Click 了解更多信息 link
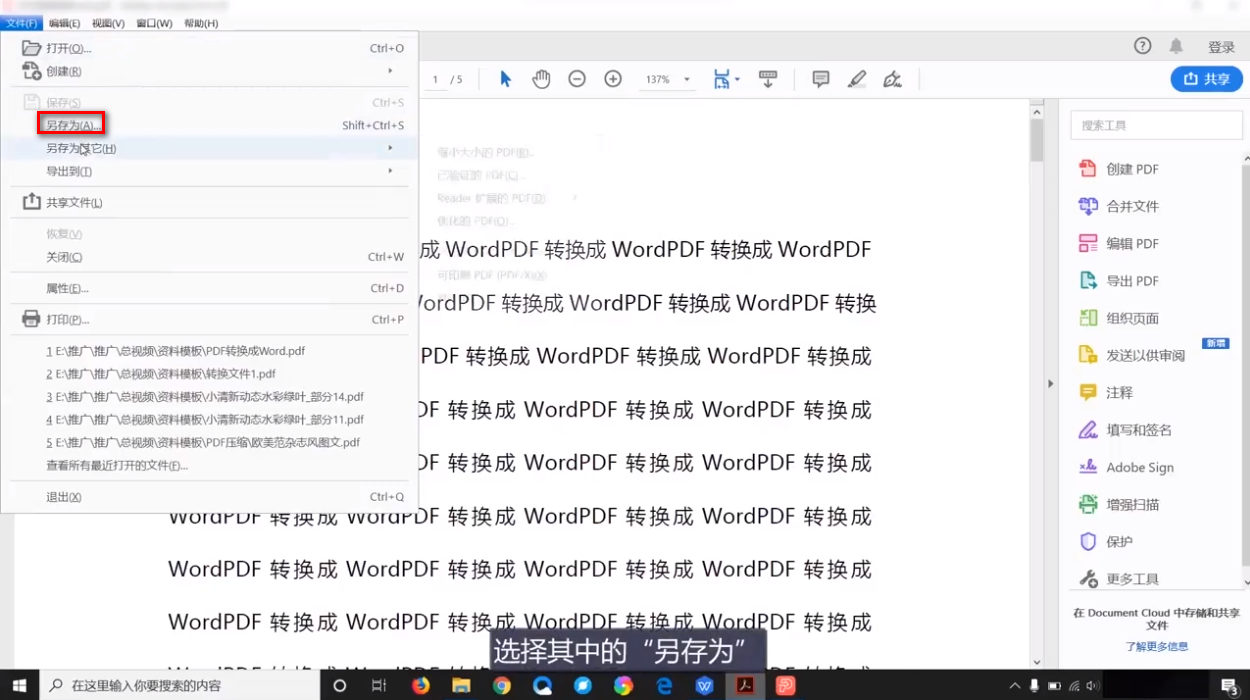Screen dimensions: 1250x700 [x=1156, y=646]
